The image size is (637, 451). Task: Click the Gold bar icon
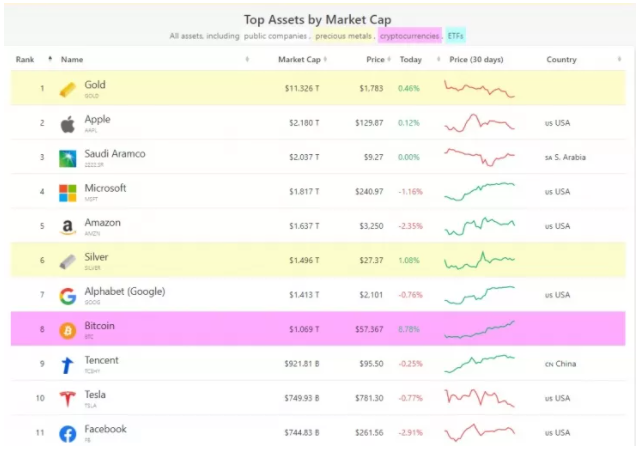[68, 90]
